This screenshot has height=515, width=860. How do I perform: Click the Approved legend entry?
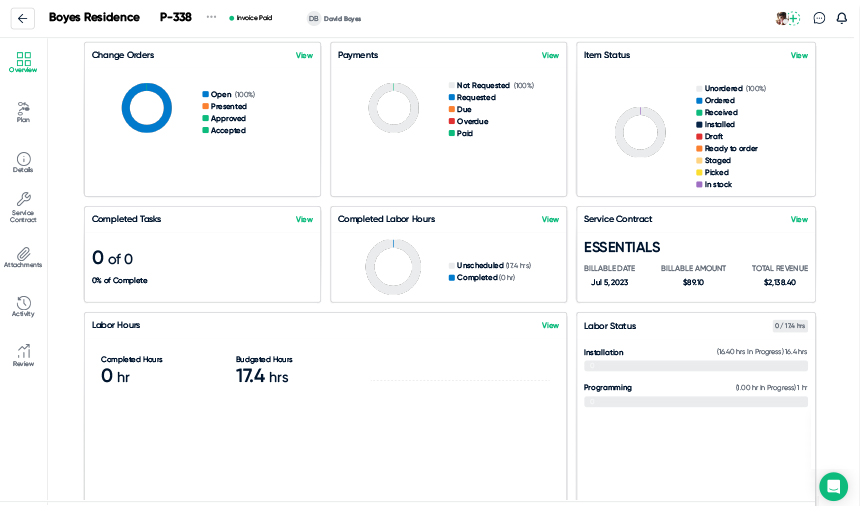pos(224,118)
